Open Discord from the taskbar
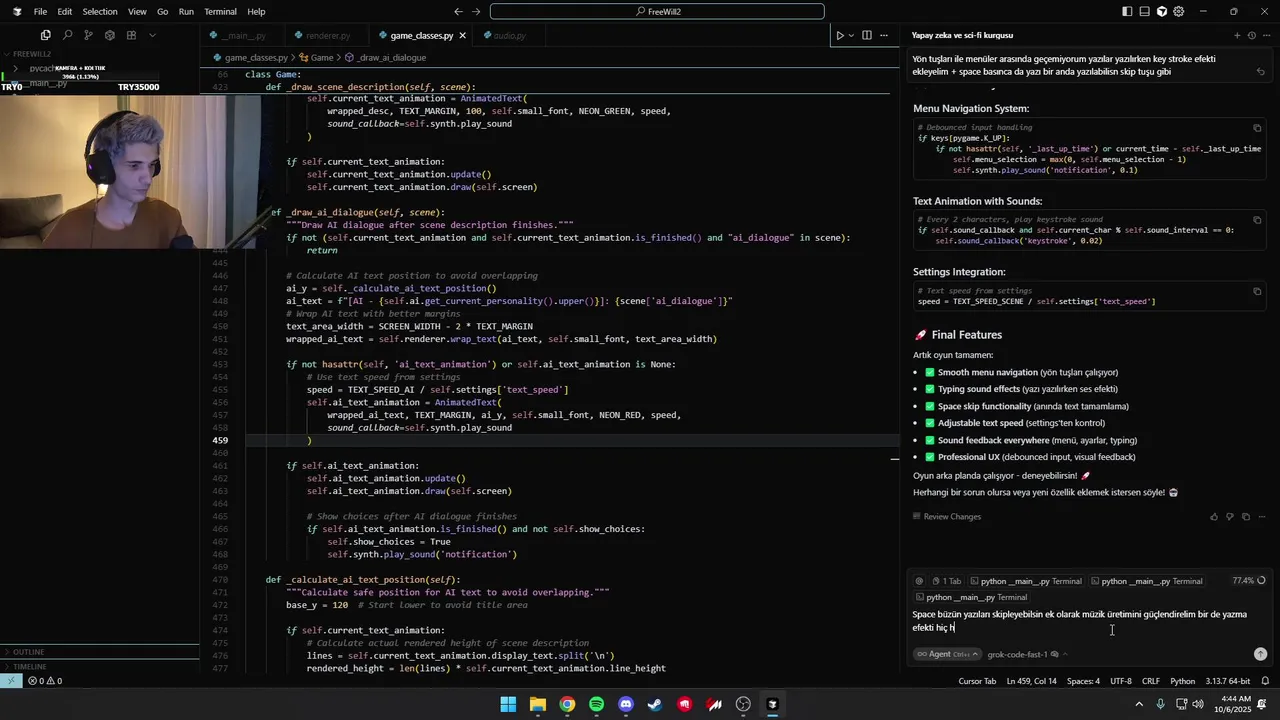The image size is (1280, 720). point(626,704)
